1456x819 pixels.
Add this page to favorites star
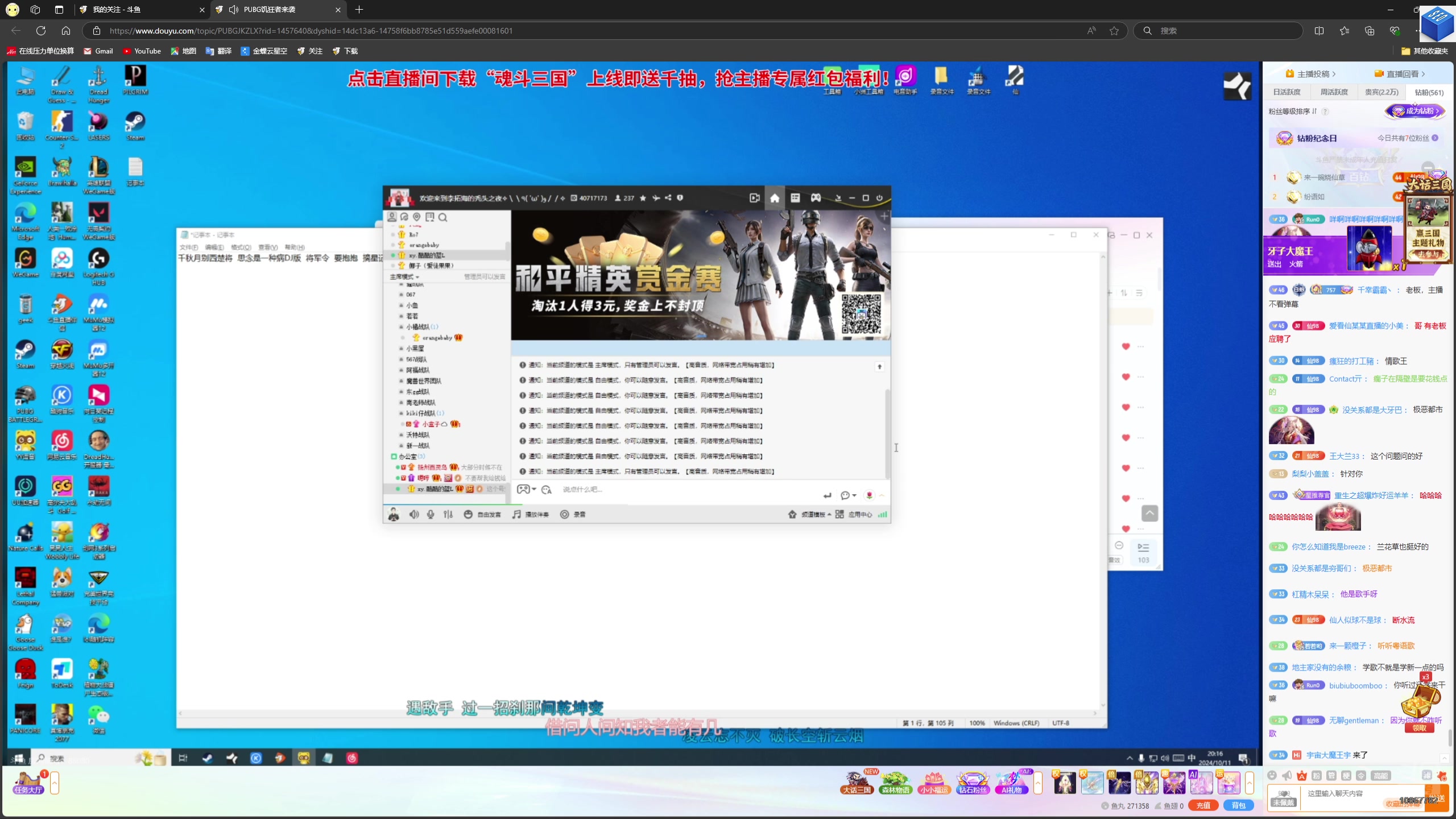click(1114, 31)
